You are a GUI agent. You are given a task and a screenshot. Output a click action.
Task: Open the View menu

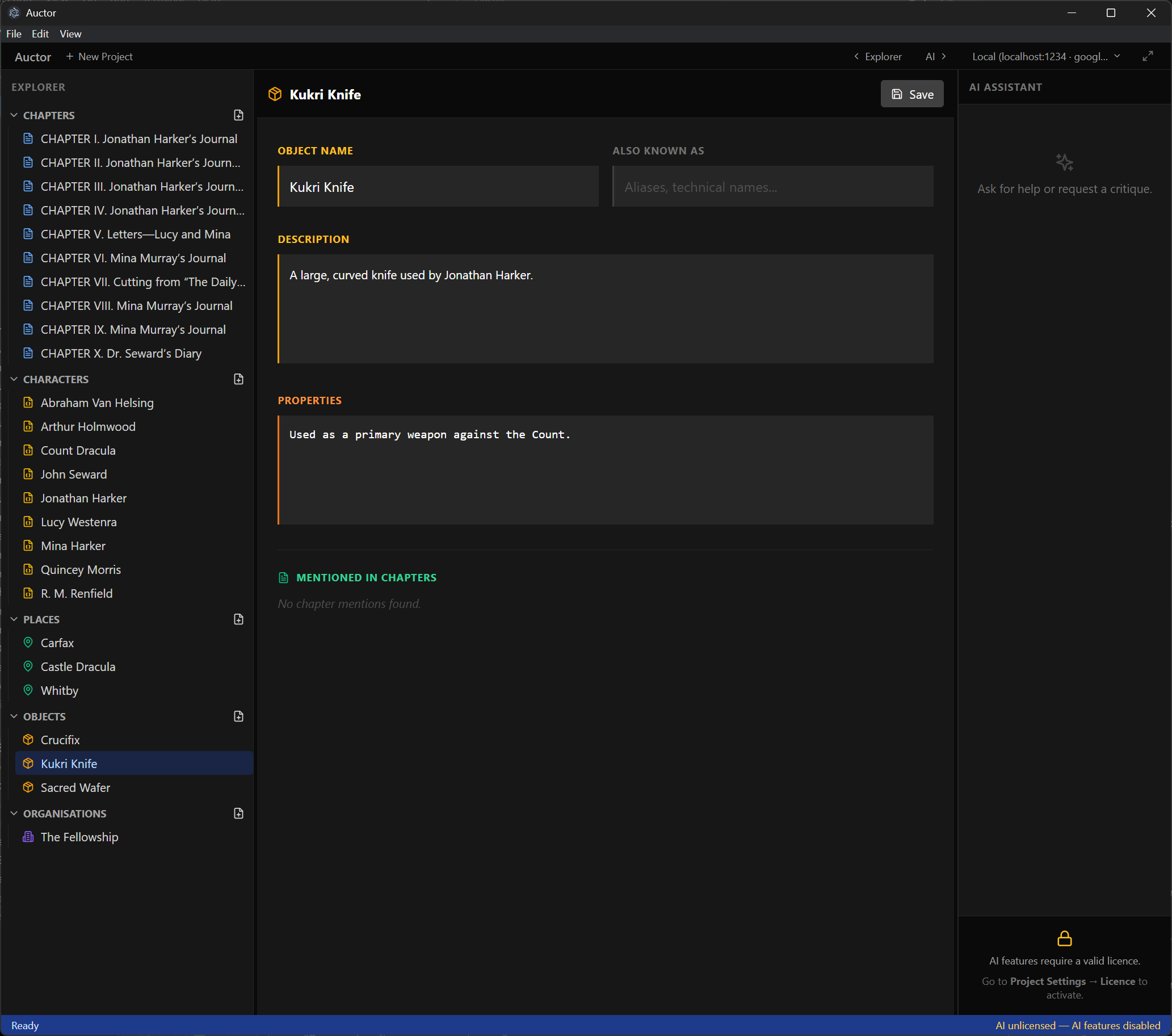pos(70,34)
